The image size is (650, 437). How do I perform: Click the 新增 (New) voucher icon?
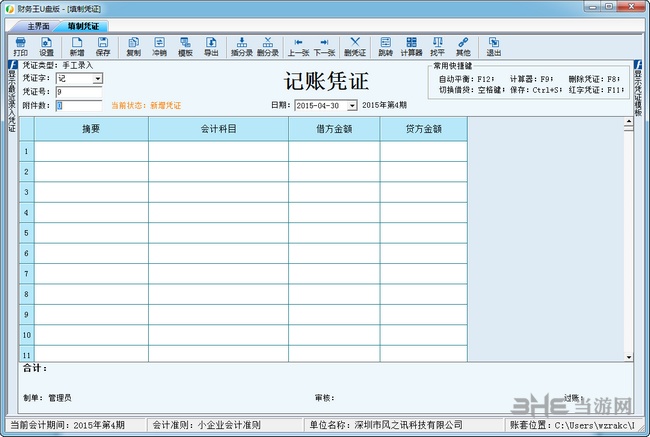[x=77, y=46]
